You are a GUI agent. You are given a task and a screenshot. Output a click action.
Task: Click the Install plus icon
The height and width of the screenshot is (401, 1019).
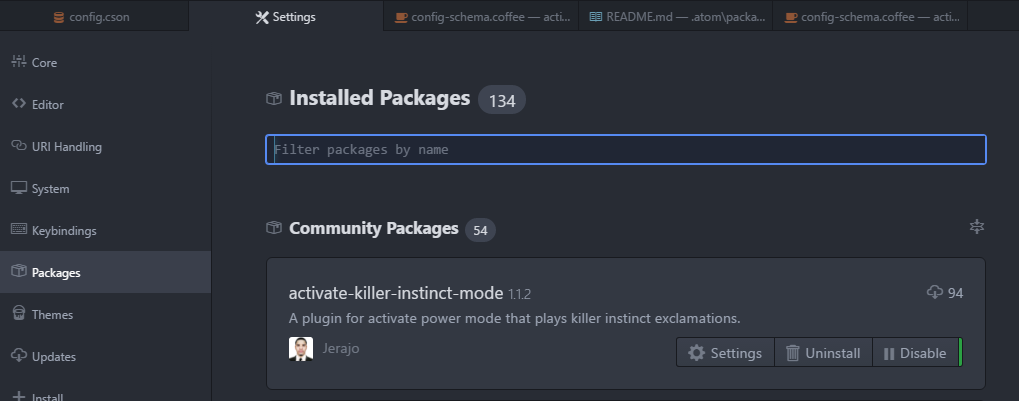pyautogui.click(x=19, y=396)
